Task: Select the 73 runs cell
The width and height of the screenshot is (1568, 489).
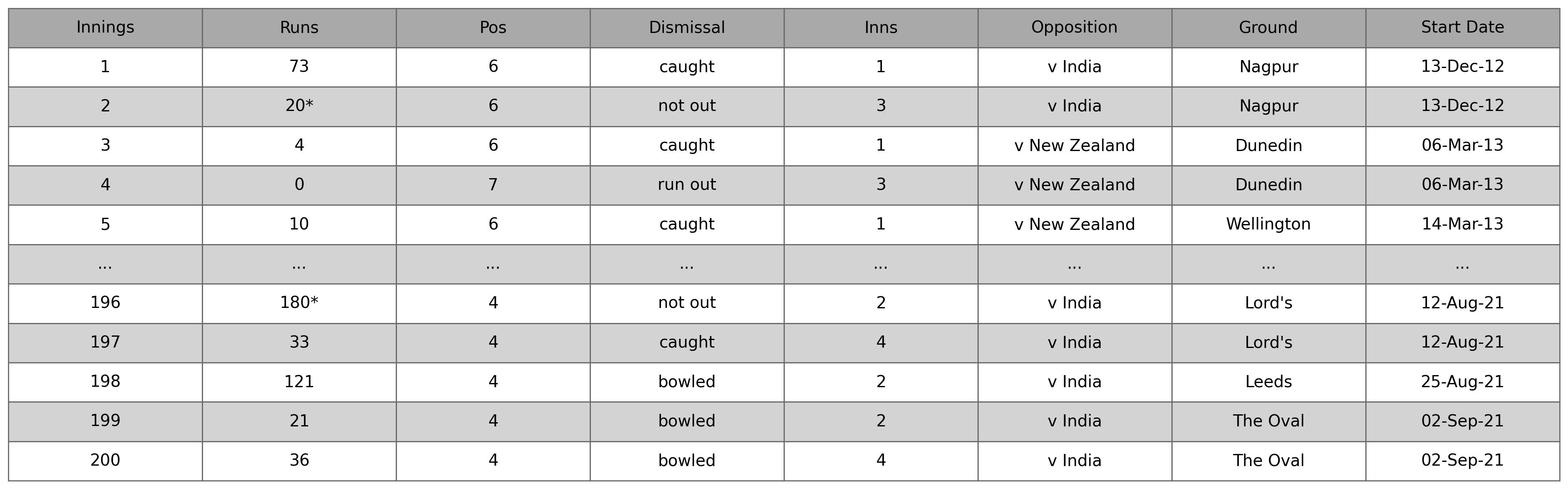Action: (299, 66)
